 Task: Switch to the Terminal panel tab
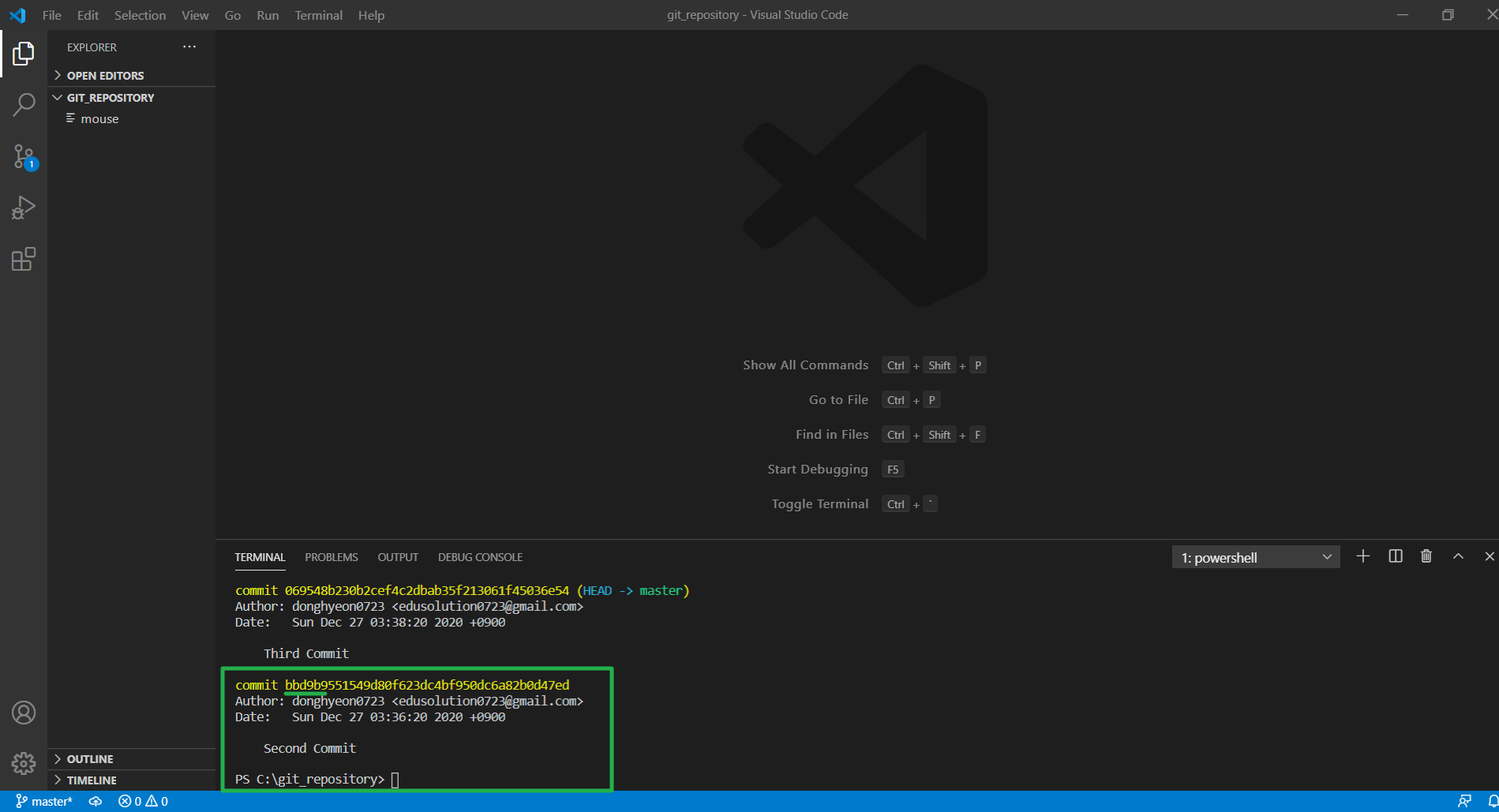pyautogui.click(x=260, y=557)
